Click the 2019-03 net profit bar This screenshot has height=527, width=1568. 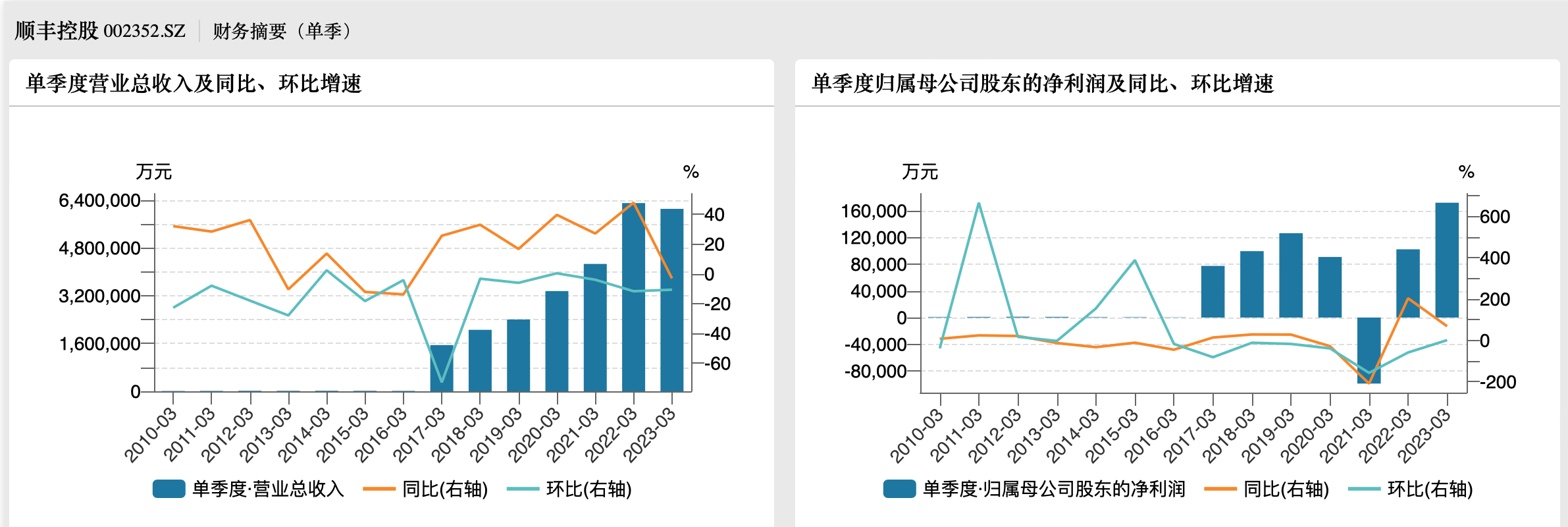pyautogui.click(x=1291, y=275)
